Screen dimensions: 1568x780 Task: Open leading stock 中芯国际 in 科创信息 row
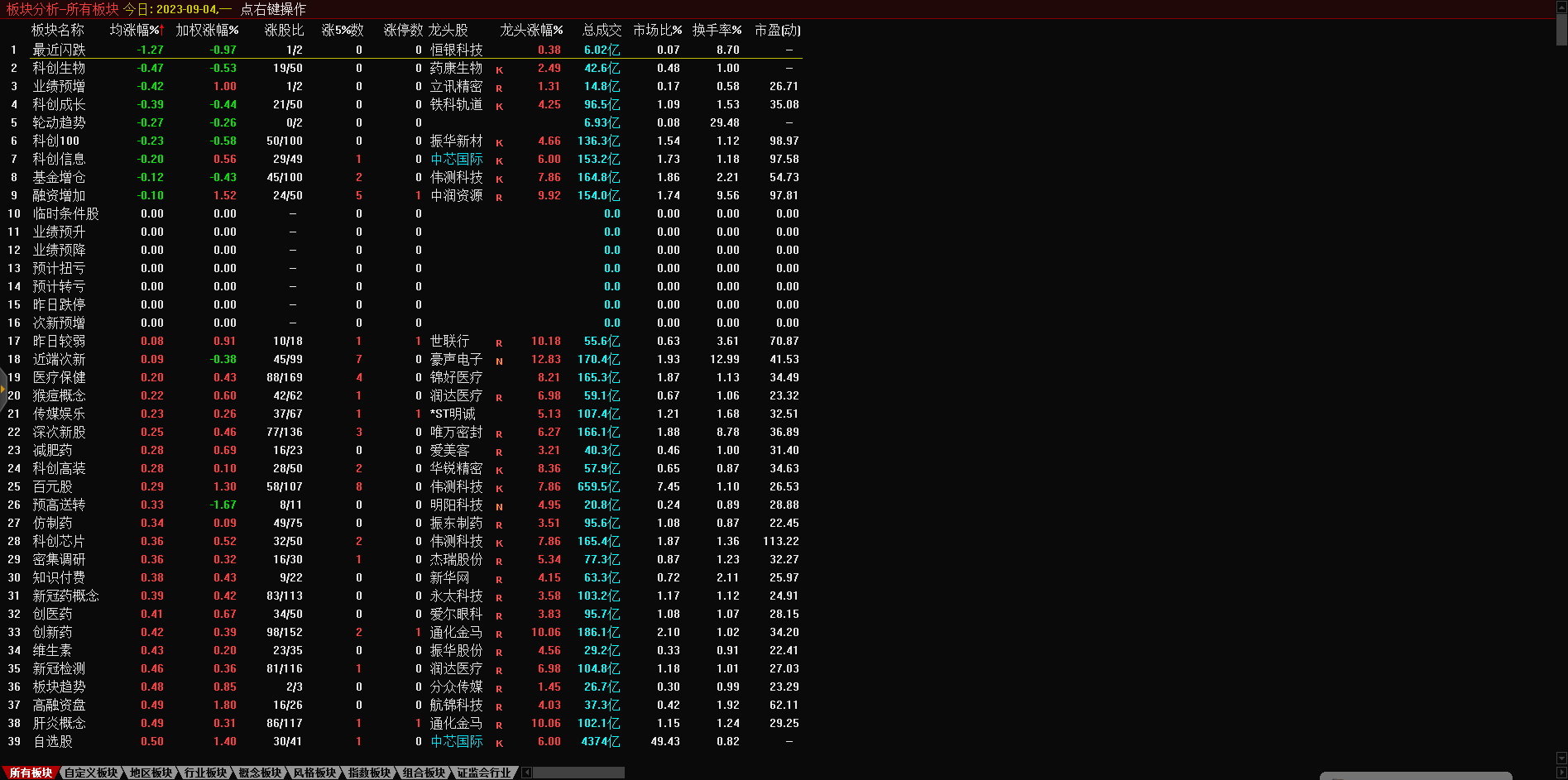coord(456,159)
